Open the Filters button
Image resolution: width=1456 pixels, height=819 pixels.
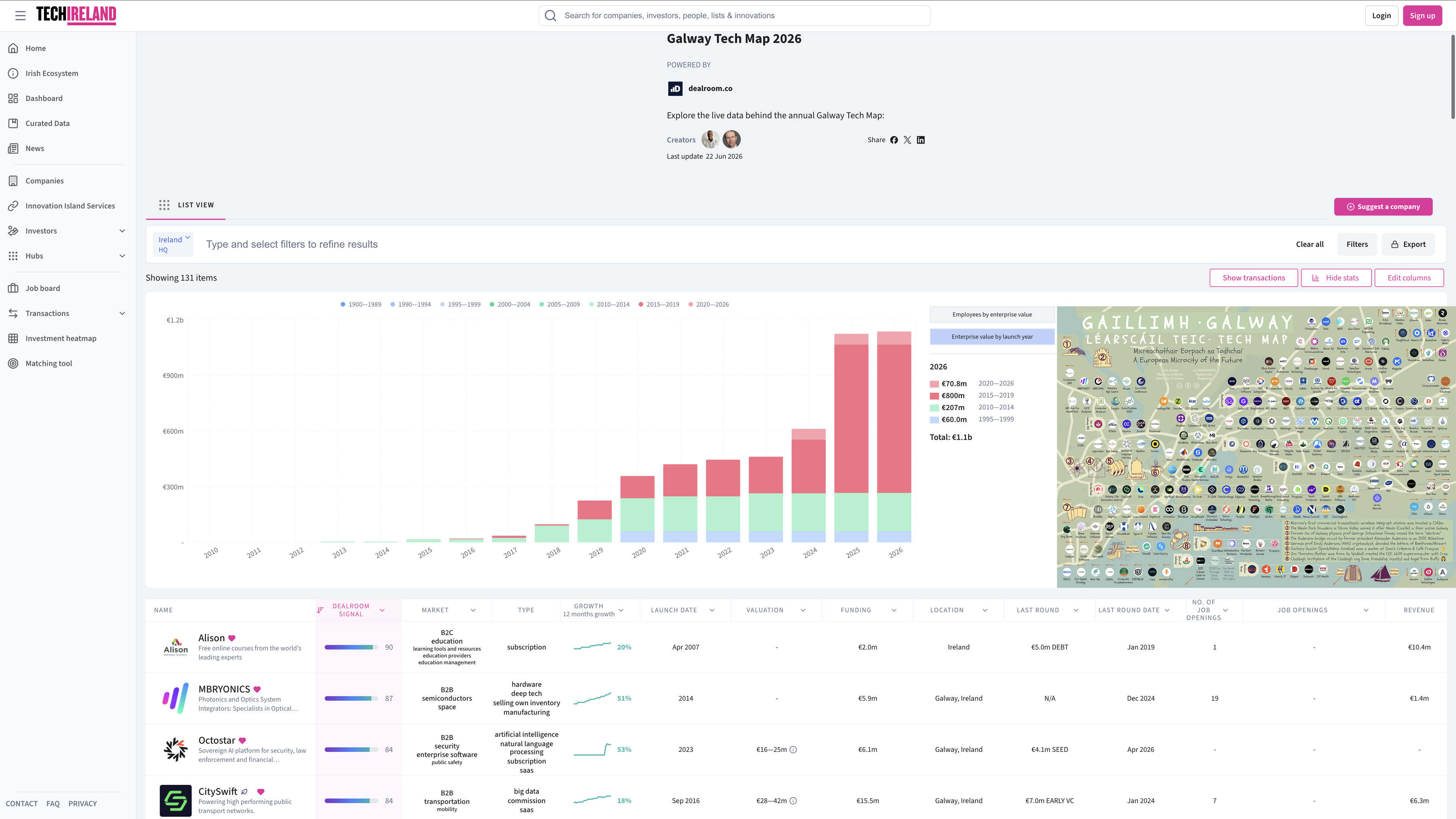[x=1357, y=244]
